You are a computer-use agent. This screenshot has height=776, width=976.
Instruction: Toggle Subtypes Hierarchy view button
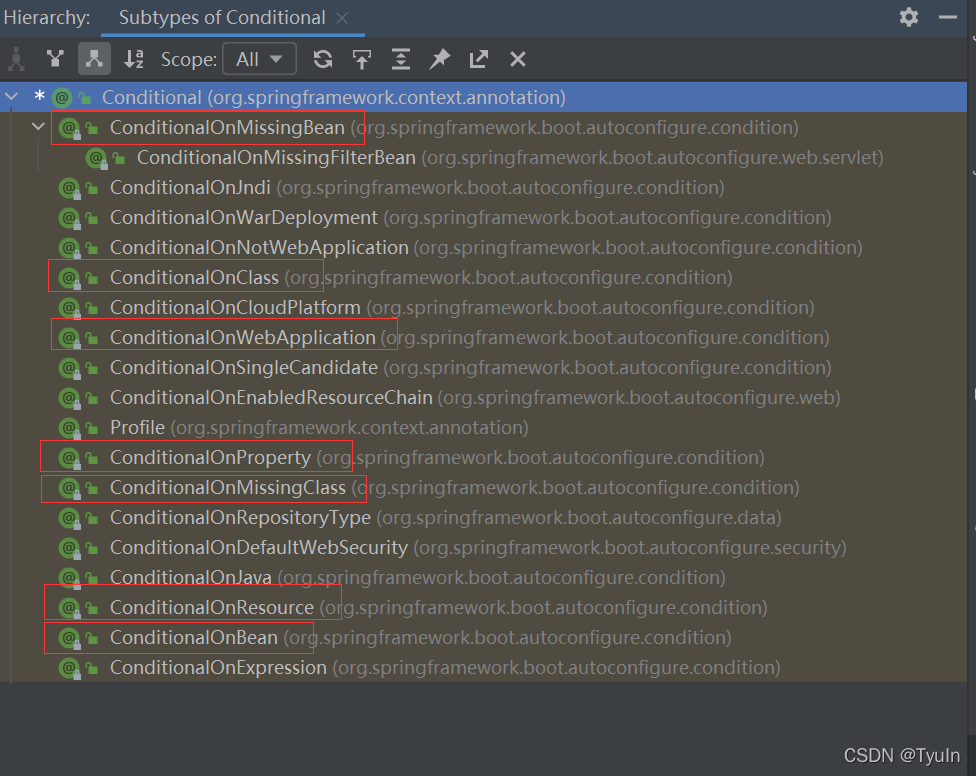pos(94,59)
